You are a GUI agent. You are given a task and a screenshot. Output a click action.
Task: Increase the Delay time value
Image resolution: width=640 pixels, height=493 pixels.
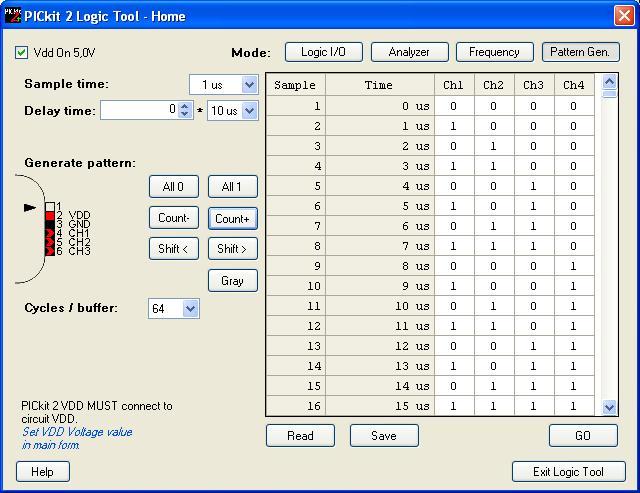coord(185,106)
